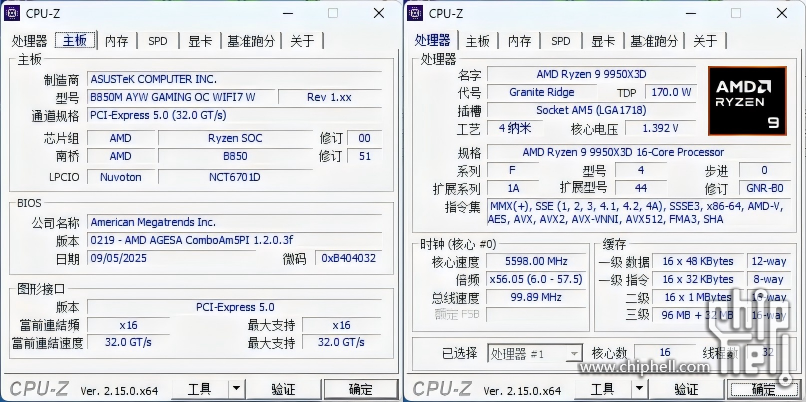Expand 工具 dropdown arrow in right window
806x402 pixels.
click(639, 390)
